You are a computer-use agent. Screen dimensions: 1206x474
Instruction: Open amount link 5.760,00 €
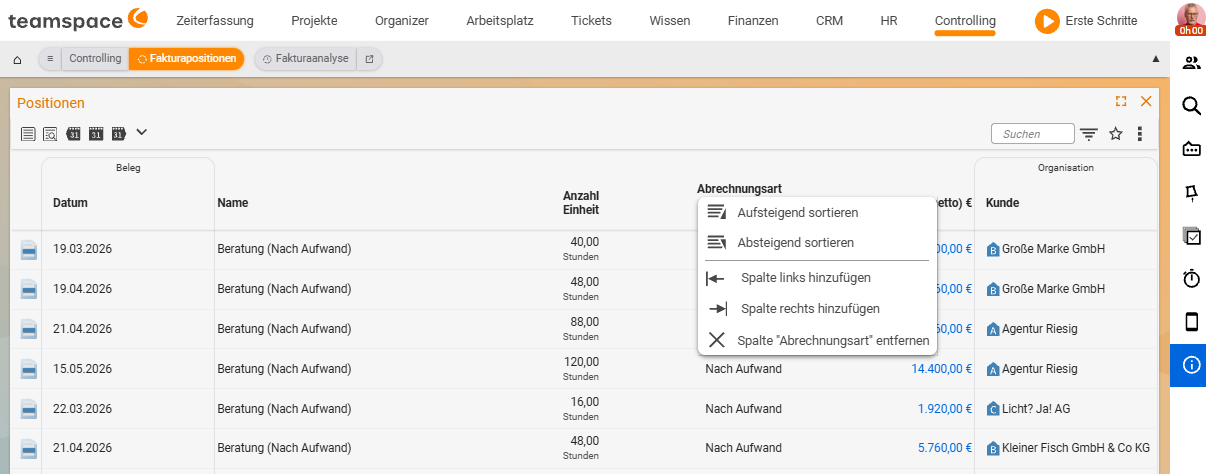(x=945, y=449)
